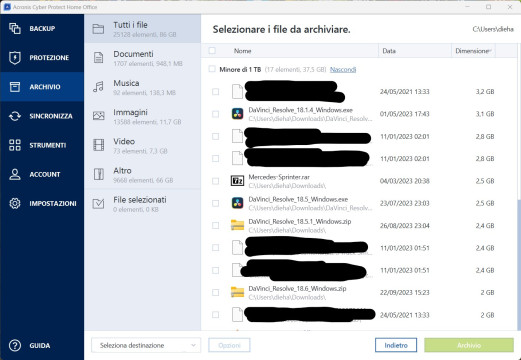Tick the select-all checkbox beside Nome header
Screen dimensions: 521x360
click(212, 51)
